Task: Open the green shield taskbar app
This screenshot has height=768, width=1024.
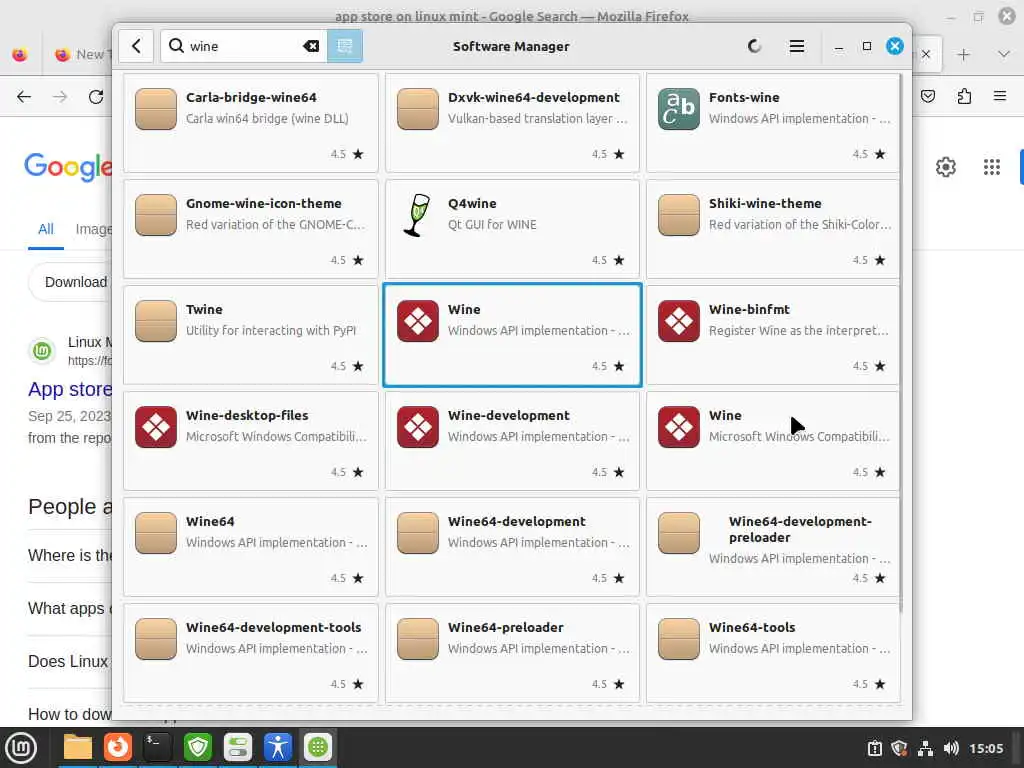Action: click(198, 747)
